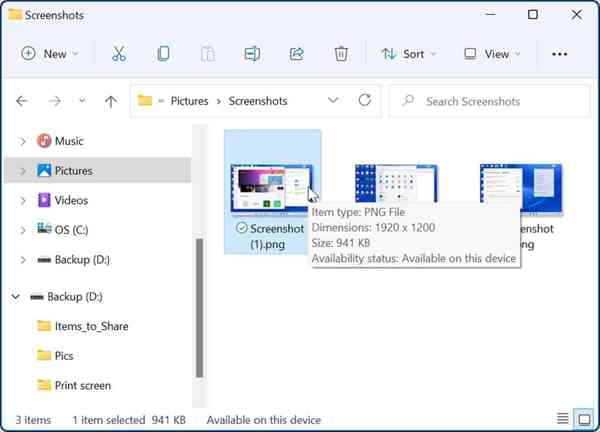Image resolution: width=600 pixels, height=432 pixels.
Task: Switch to large thumbnails view in status bar
Action: point(584,419)
